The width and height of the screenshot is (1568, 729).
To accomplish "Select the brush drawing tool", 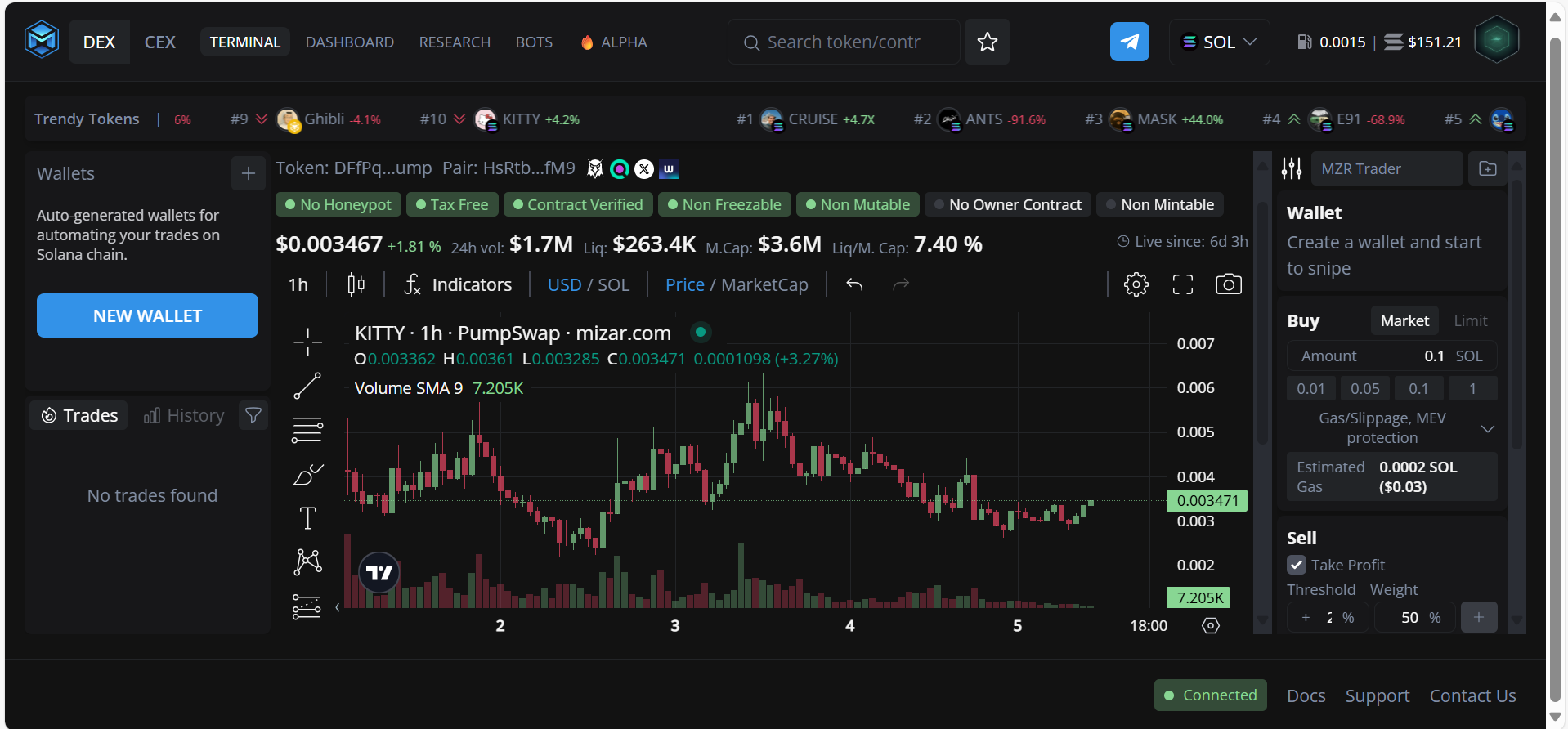I will (x=307, y=474).
